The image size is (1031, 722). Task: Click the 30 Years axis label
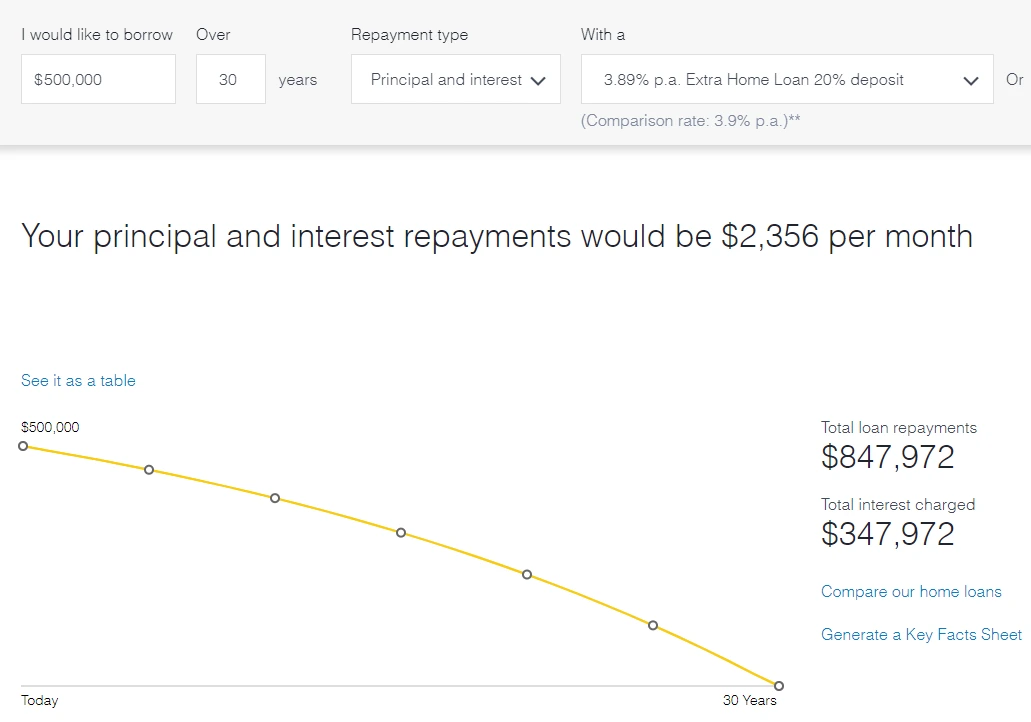(x=749, y=701)
